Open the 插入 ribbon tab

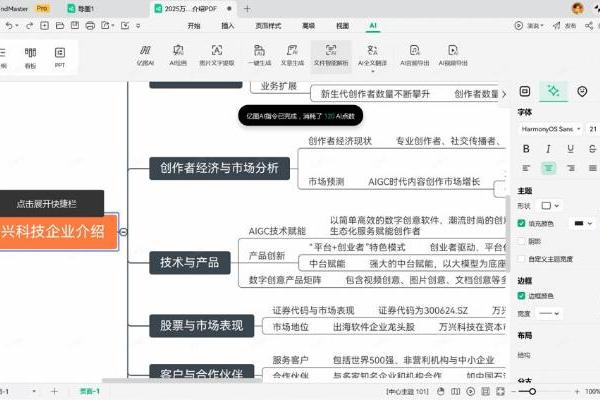228,26
